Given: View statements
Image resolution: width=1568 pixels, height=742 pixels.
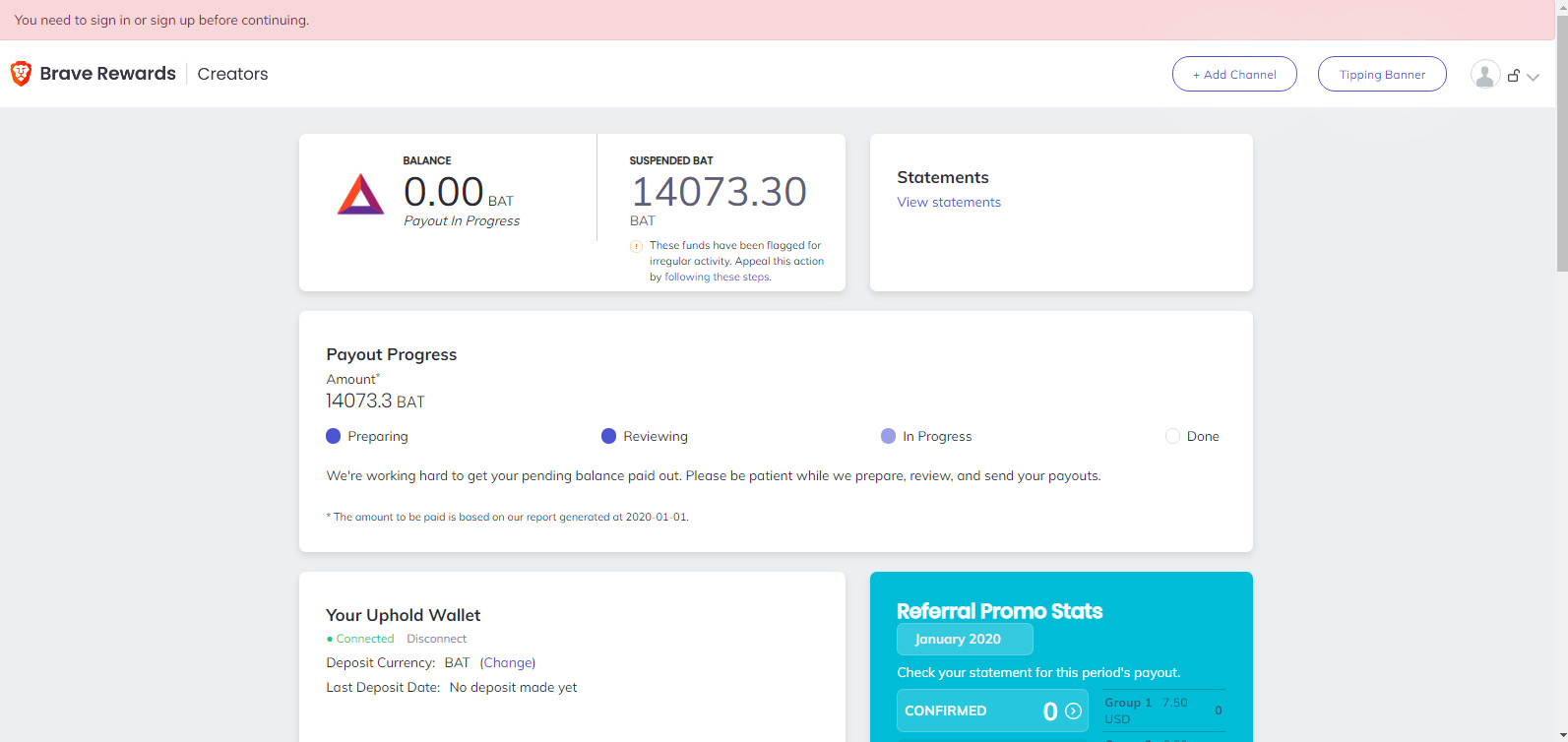Looking at the screenshot, I should click(949, 202).
